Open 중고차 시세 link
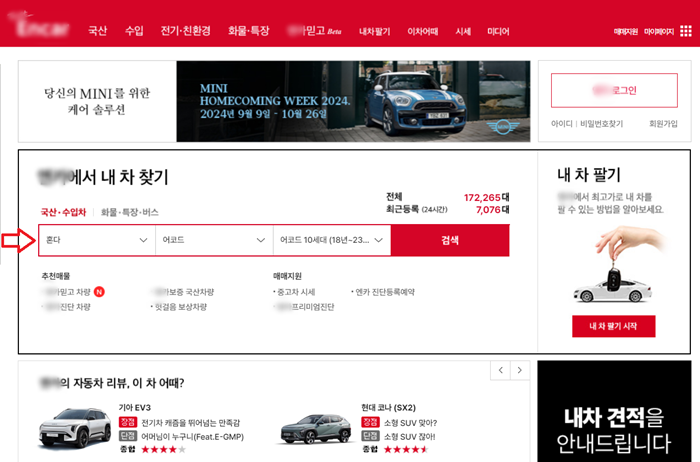The width and height of the screenshot is (700, 462). pyautogui.click(x=295, y=292)
